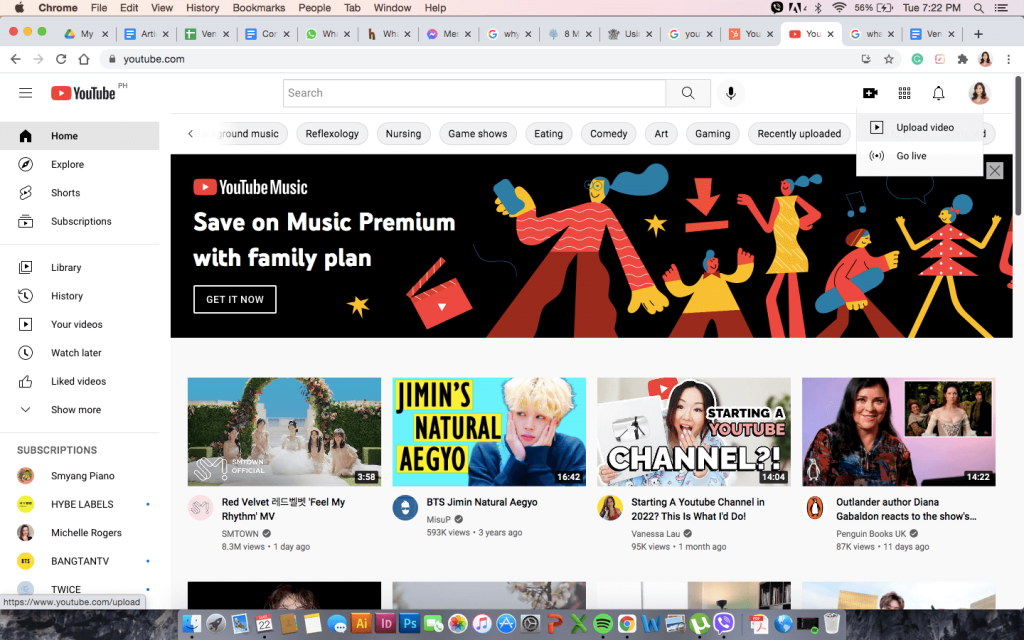1024x640 pixels.
Task: Toggle the sidebar with the hamburger icon
Action: tap(25, 93)
